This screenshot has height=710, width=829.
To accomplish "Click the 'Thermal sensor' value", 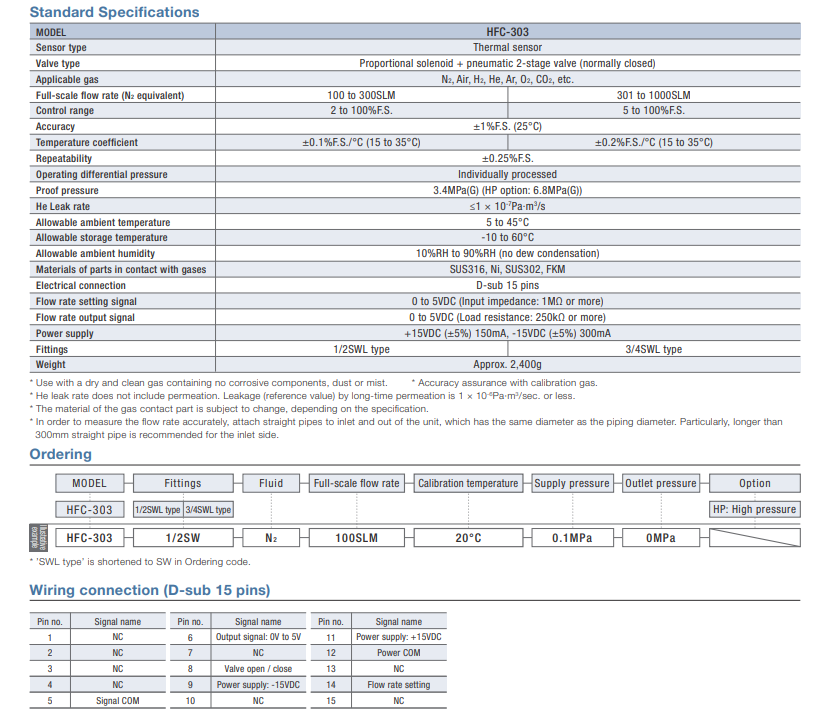I will (x=508, y=48).
